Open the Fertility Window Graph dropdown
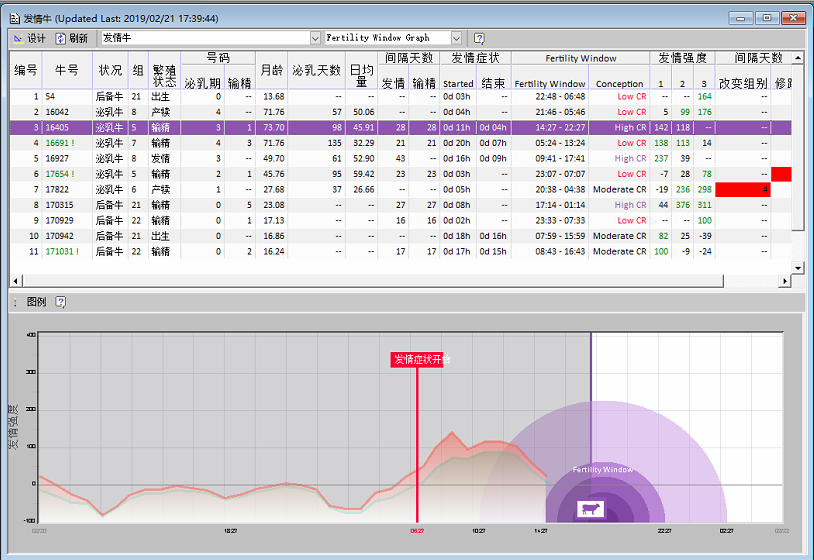Screen dimensions: 814x560 click(x=456, y=38)
